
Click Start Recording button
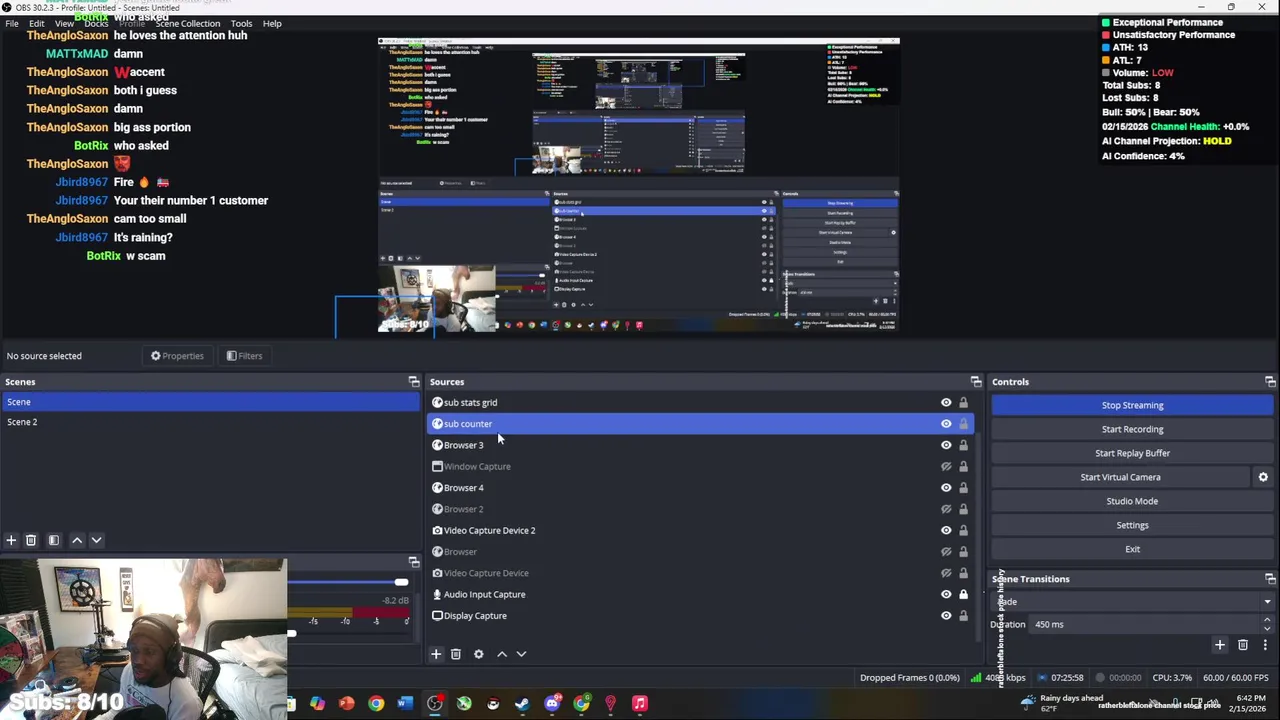1133,429
